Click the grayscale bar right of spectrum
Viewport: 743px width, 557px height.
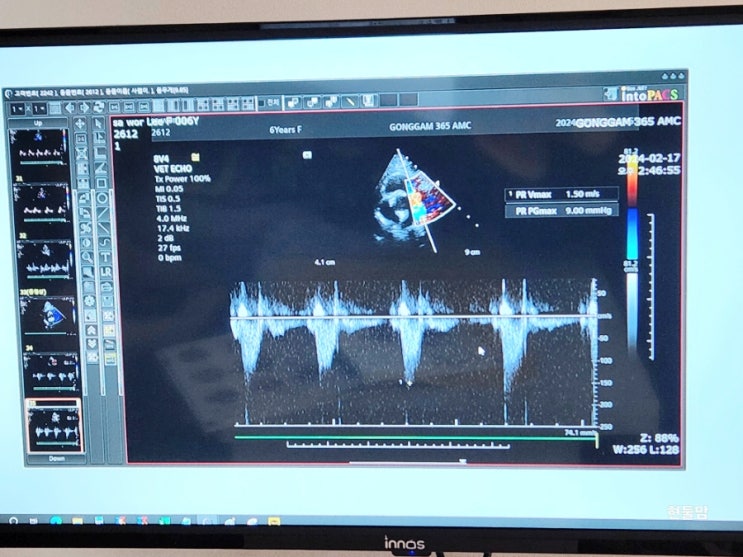pyautogui.click(x=633, y=313)
